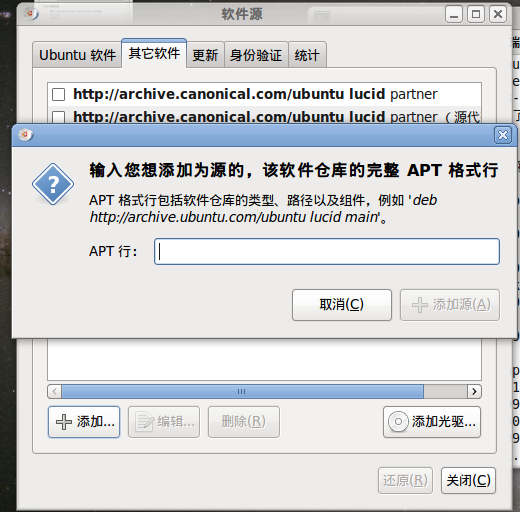Click the dialog title bar app icon
Viewport: 520px width, 512px height.
[x=26, y=135]
